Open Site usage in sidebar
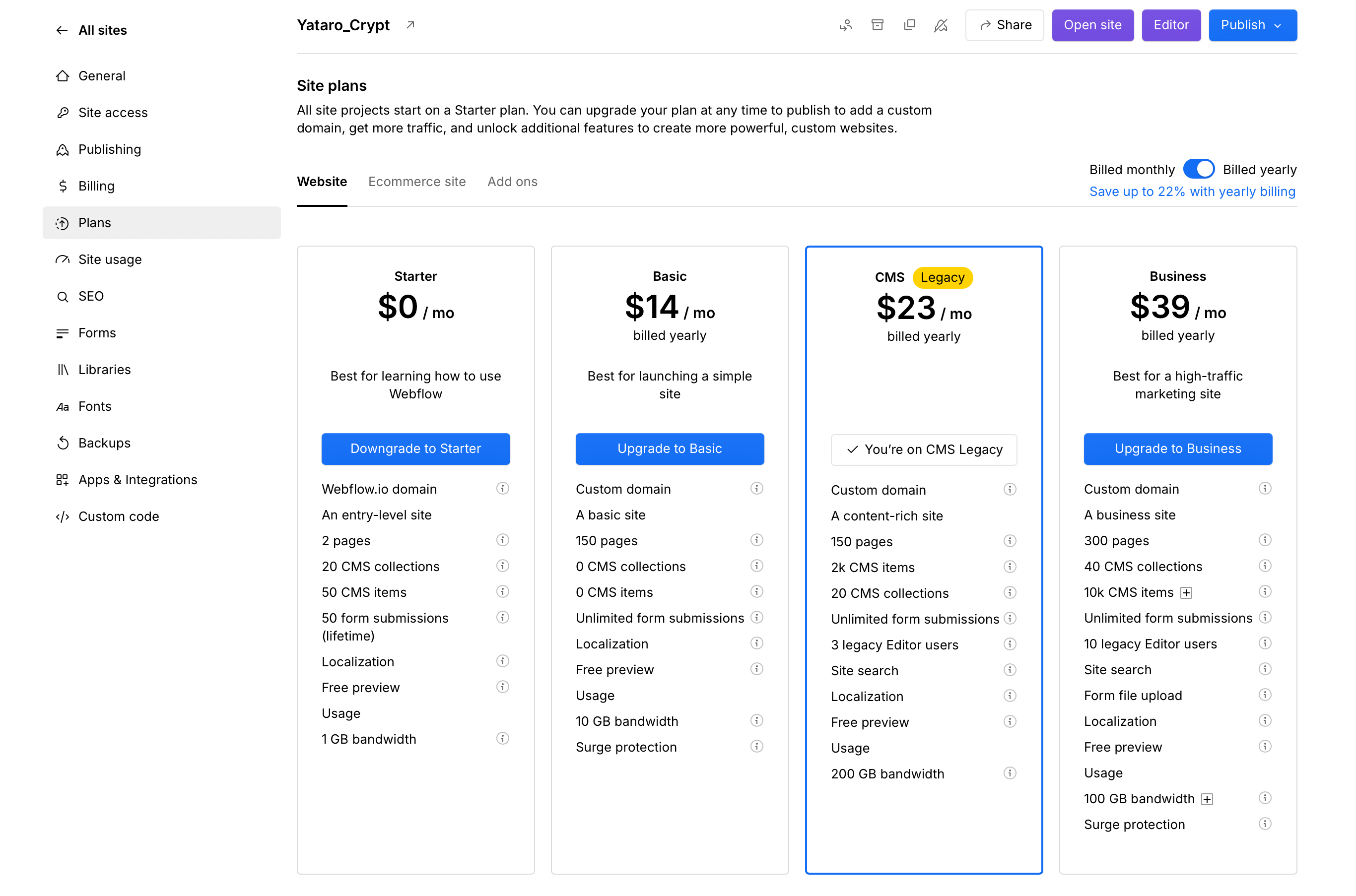The image size is (1356, 896). pos(161,259)
